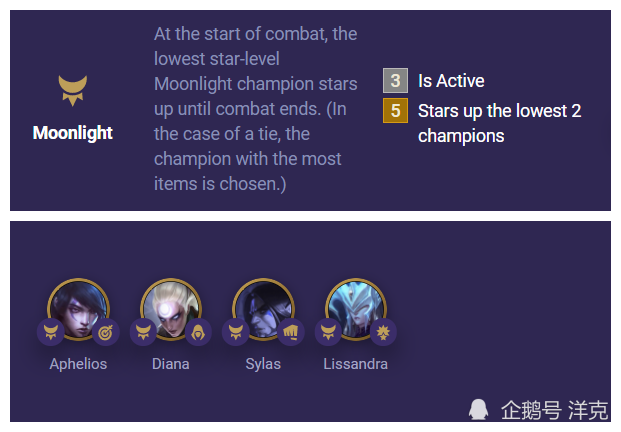Click Sylas' Brawler fist trait badge

(291, 332)
